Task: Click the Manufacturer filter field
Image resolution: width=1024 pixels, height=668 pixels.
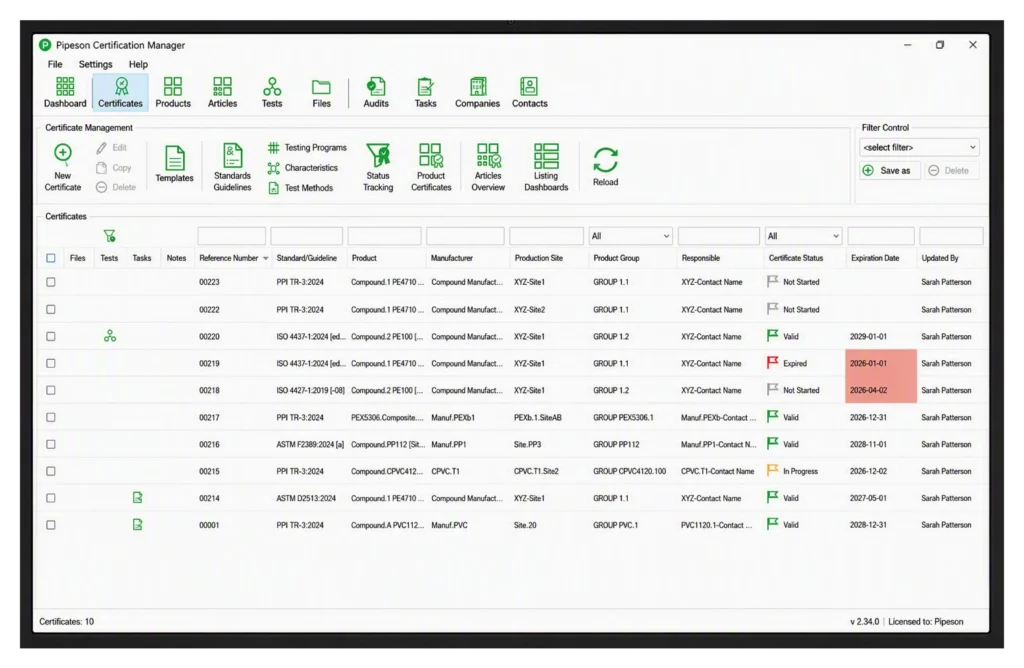Action: click(465, 236)
